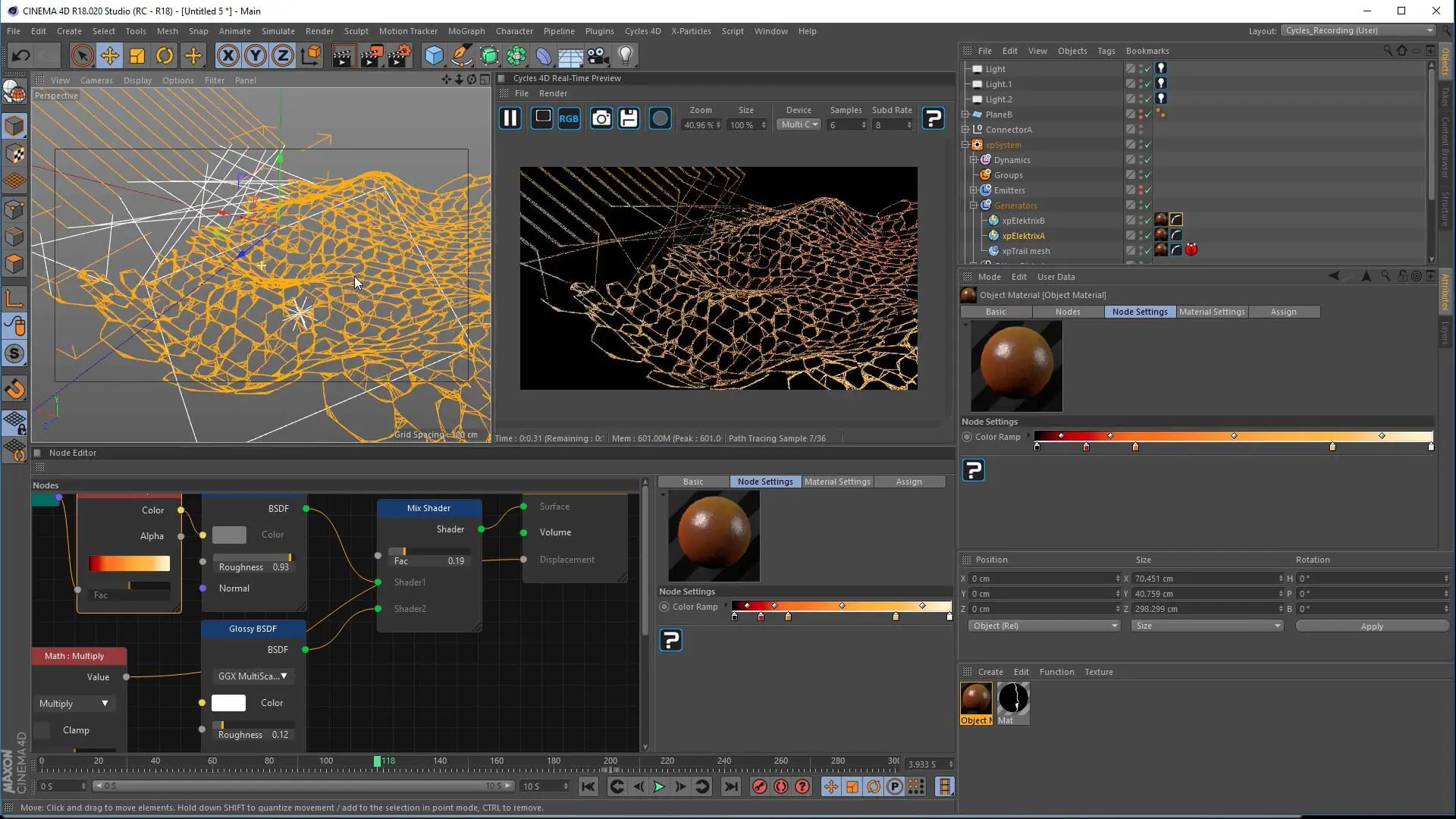Open Multiply operation dropdown in Math node
The height and width of the screenshot is (819, 1456).
74,704
